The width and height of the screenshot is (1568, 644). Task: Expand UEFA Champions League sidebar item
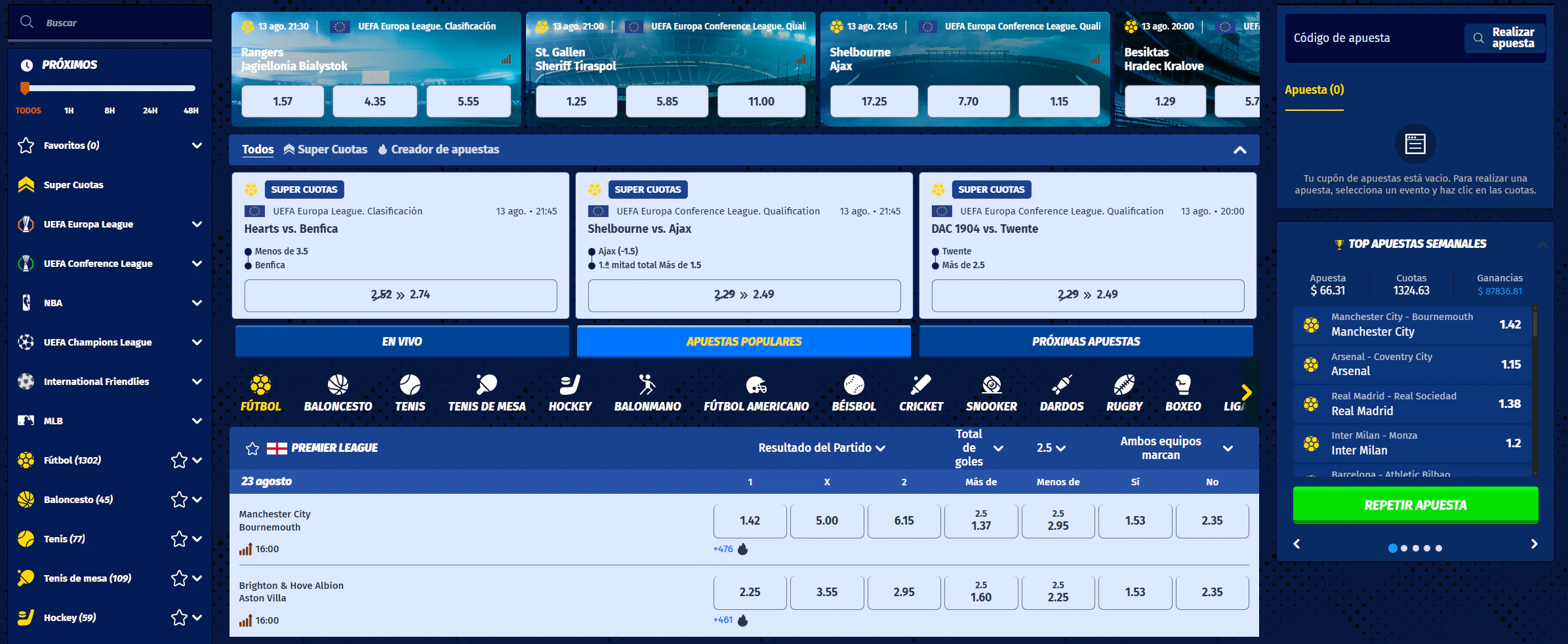(197, 342)
